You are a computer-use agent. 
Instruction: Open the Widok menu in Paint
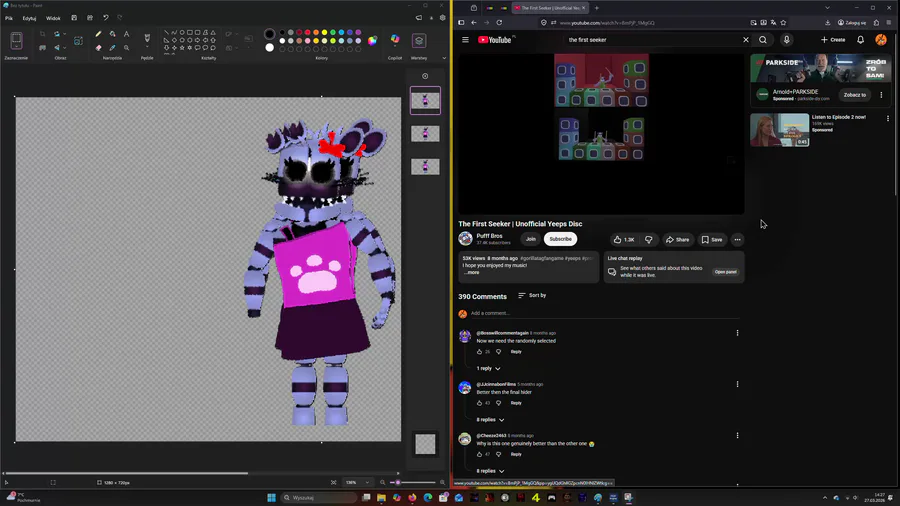(x=53, y=18)
